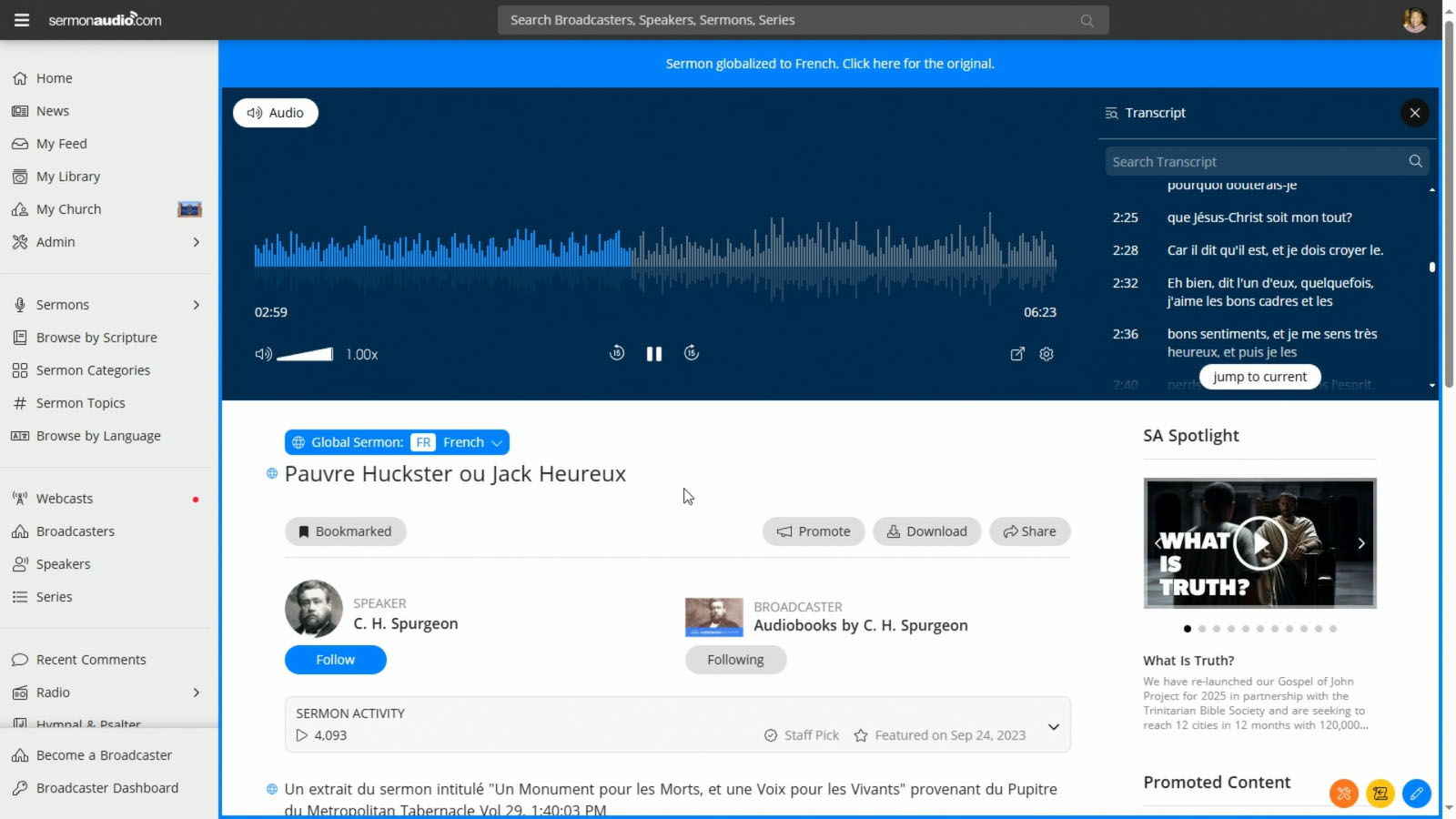The image size is (1456, 819).
Task: Click the Download button
Action: pyautogui.click(x=926, y=531)
